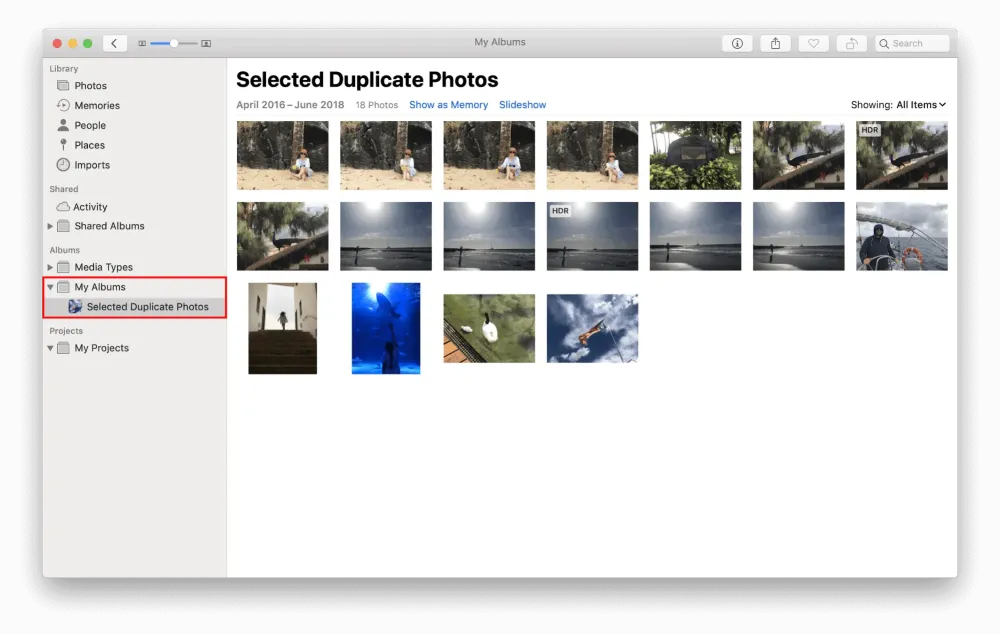Select the Selected Duplicate Photos album
Image resolution: width=1000 pixels, height=634 pixels.
pos(147,307)
